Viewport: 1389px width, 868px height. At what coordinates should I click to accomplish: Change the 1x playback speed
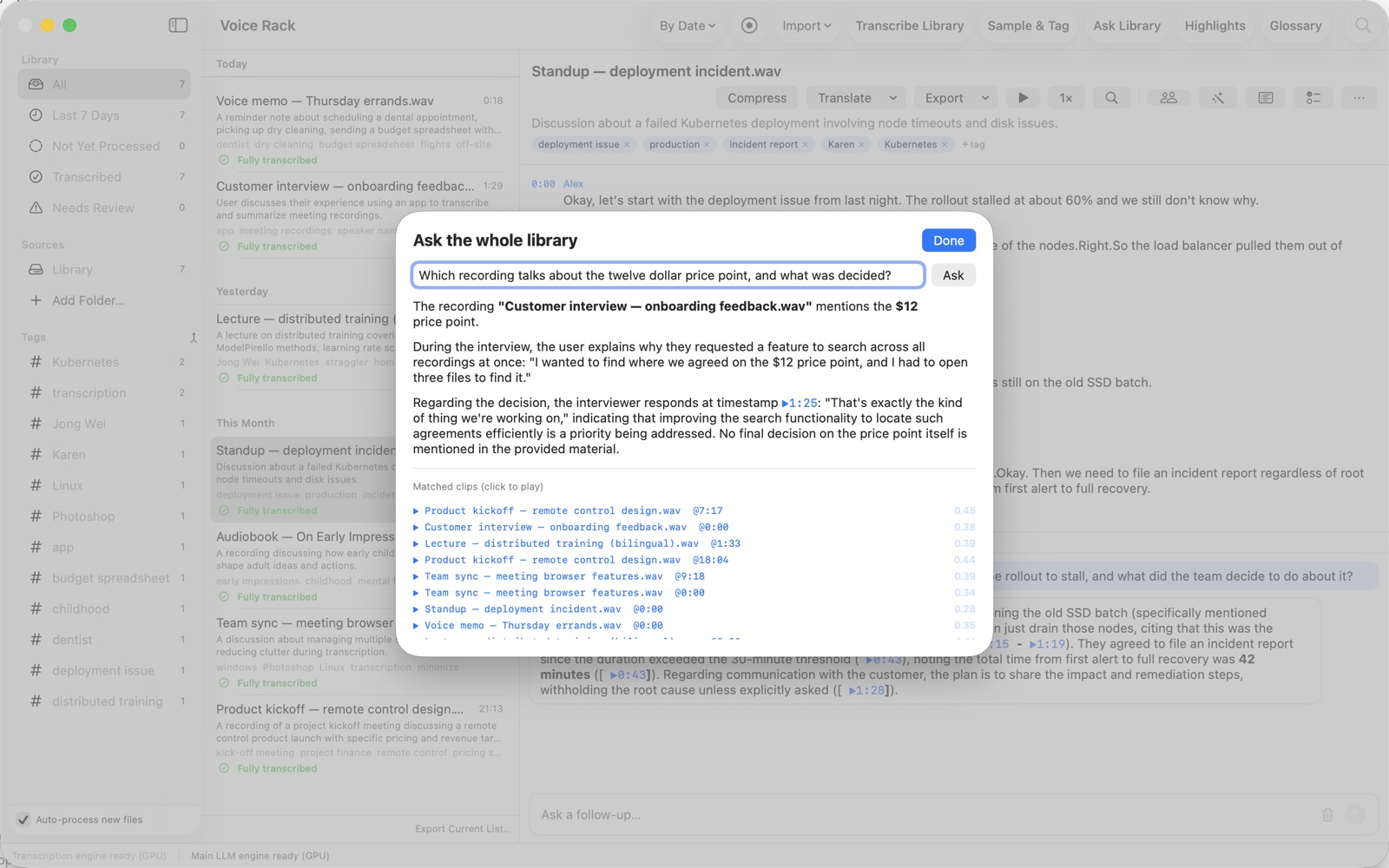[1066, 98]
